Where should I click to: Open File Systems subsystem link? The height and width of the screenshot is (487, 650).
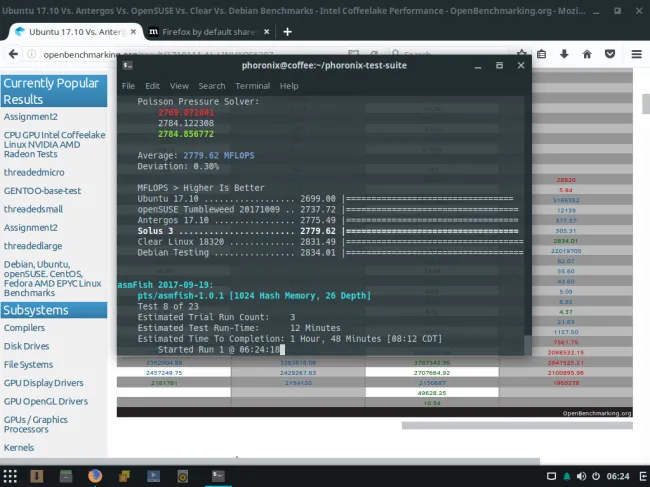[28, 364]
